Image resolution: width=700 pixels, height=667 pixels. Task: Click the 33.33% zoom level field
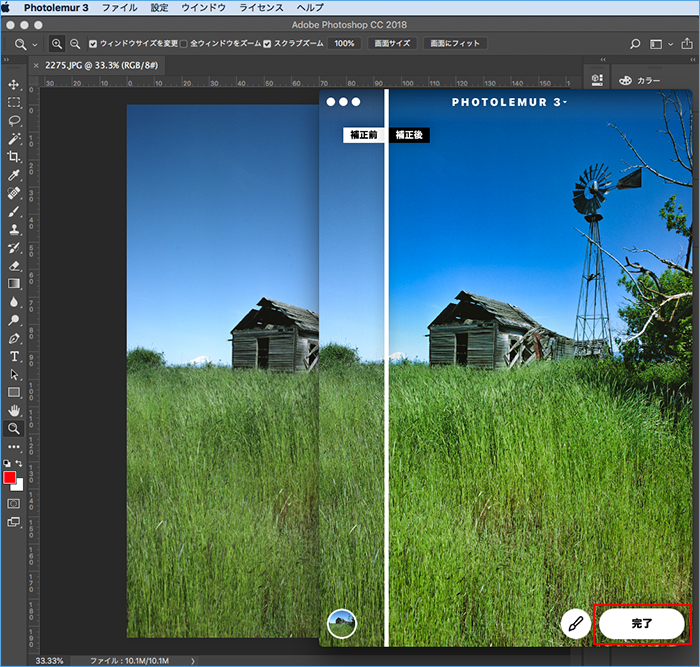tap(49, 661)
